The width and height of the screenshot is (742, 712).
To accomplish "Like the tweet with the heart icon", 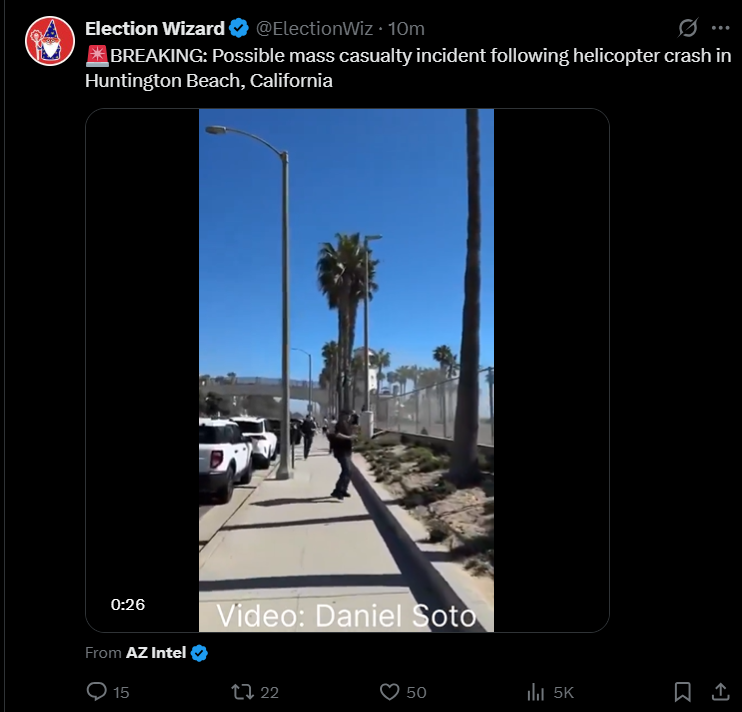I will 389,692.
